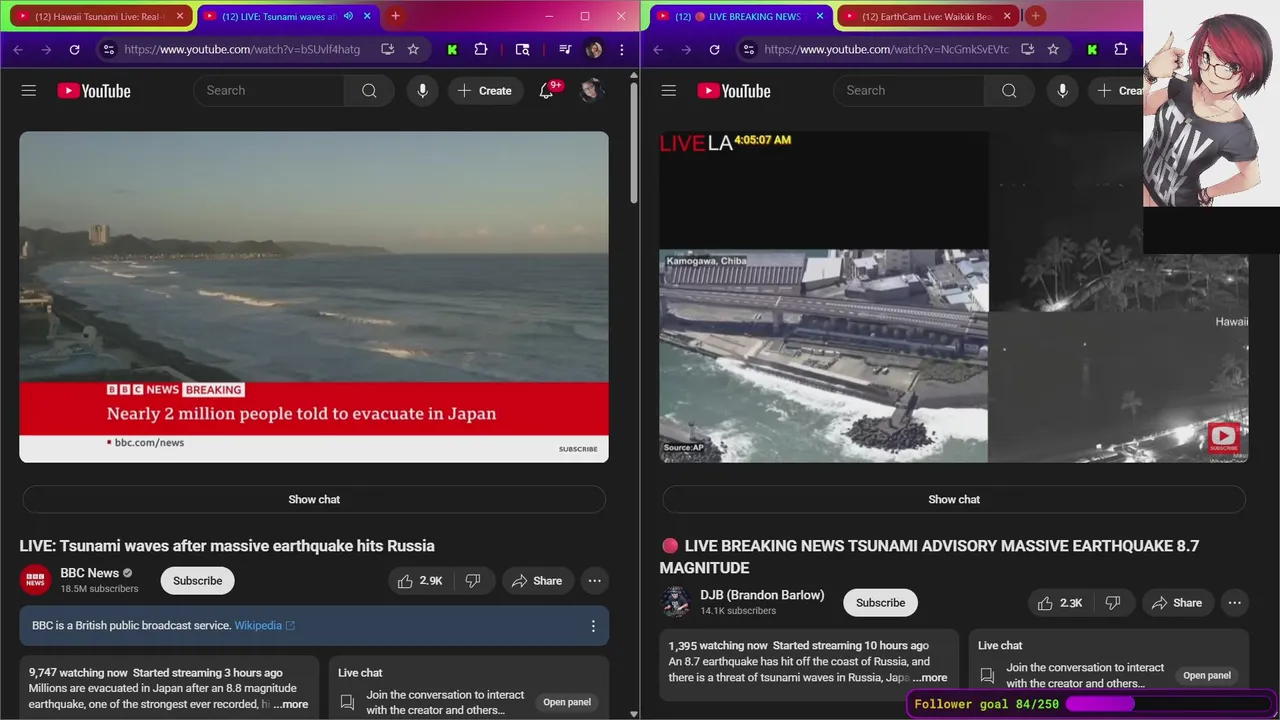Bookmark the BBC livestream page with star icon
Image resolution: width=1280 pixels, height=720 pixels.
(x=413, y=49)
